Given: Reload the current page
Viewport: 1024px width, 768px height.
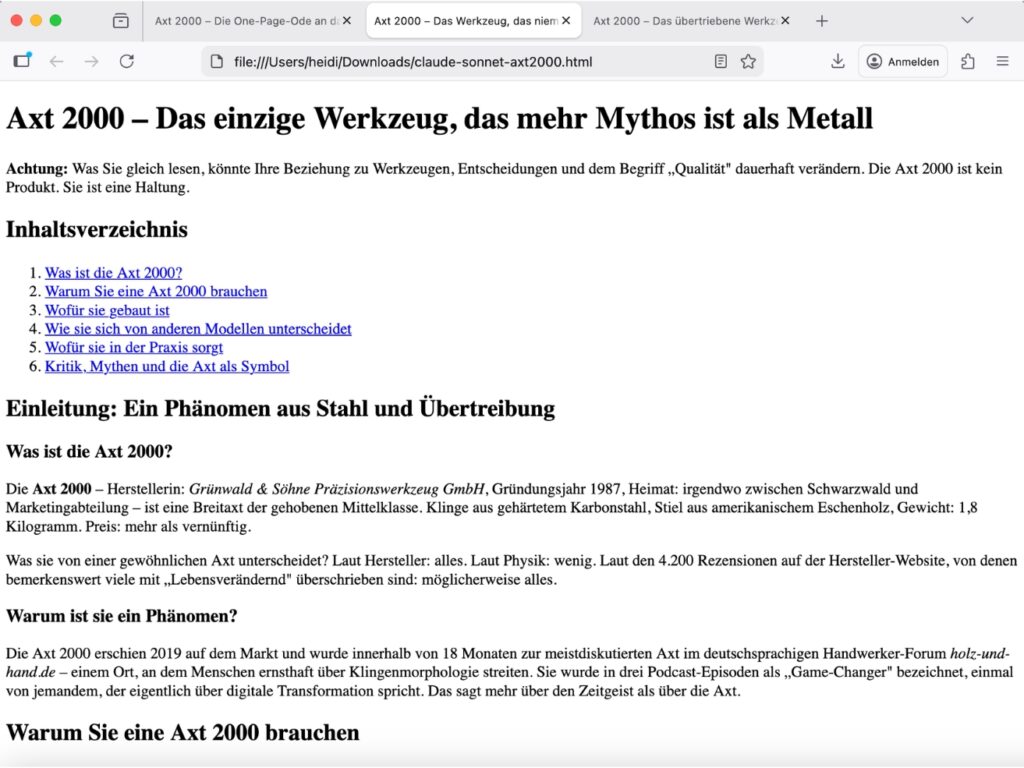Looking at the screenshot, I should (x=127, y=61).
